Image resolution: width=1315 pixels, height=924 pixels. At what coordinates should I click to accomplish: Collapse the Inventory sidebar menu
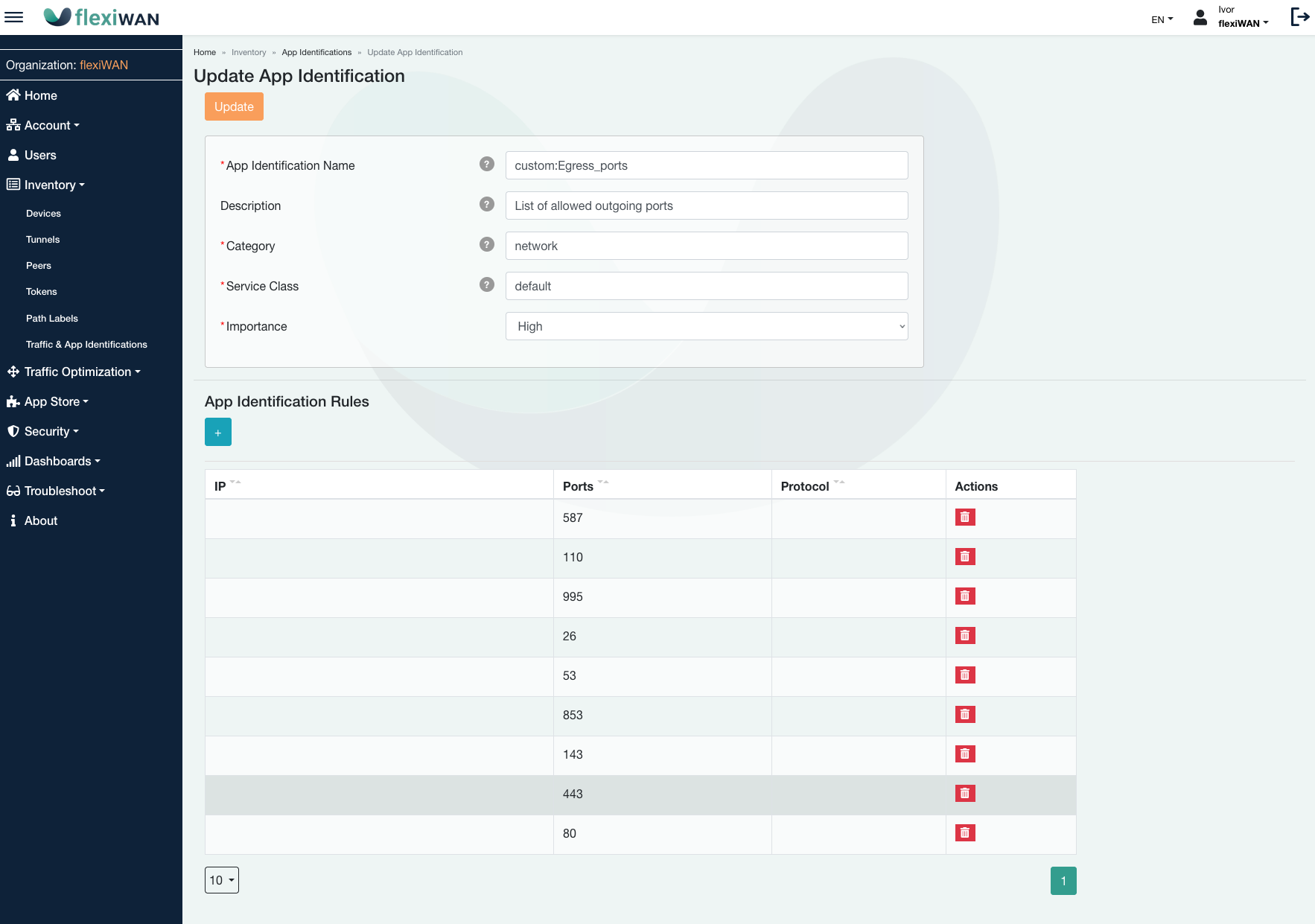click(45, 185)
